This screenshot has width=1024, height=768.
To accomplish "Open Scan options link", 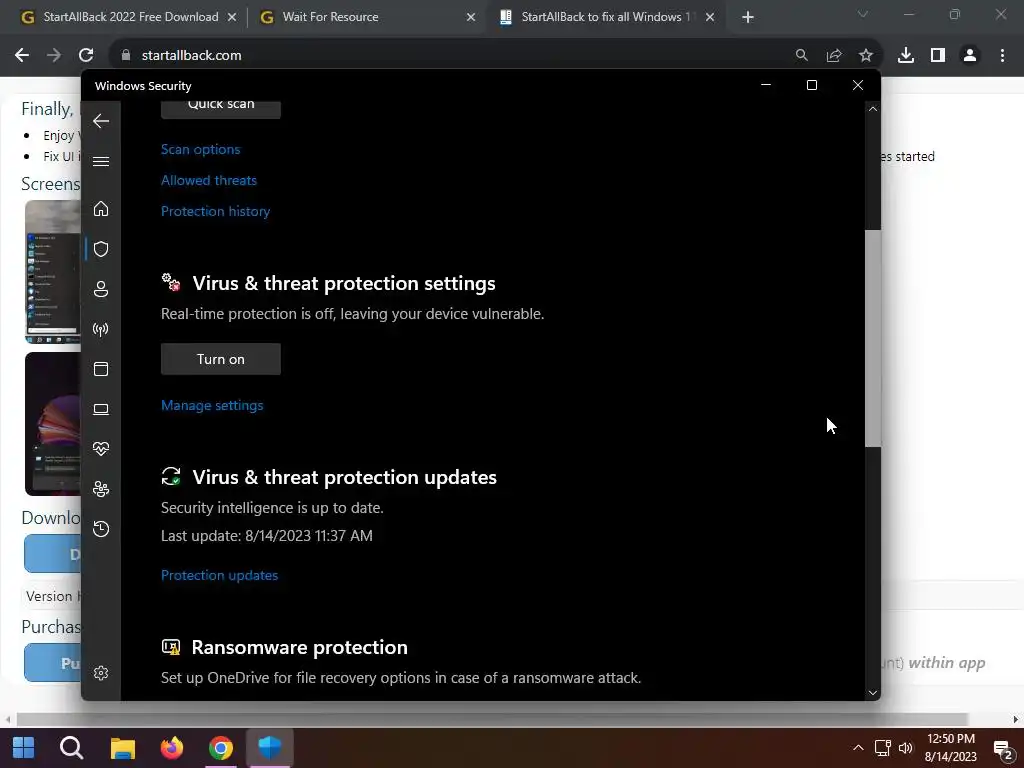I will click(x=200, y=149).
